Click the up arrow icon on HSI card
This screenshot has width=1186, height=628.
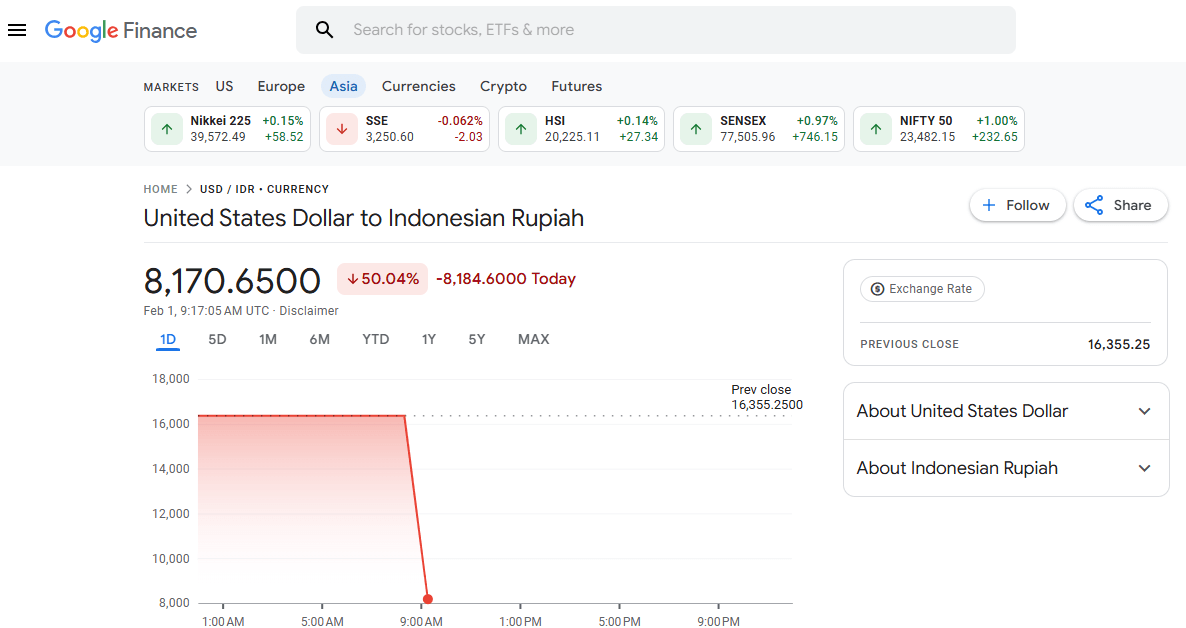point(520,129)
